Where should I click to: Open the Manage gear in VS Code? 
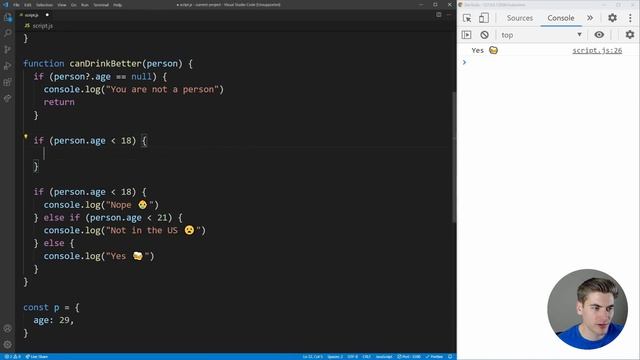pyautogui.click(x=8, y=344)
